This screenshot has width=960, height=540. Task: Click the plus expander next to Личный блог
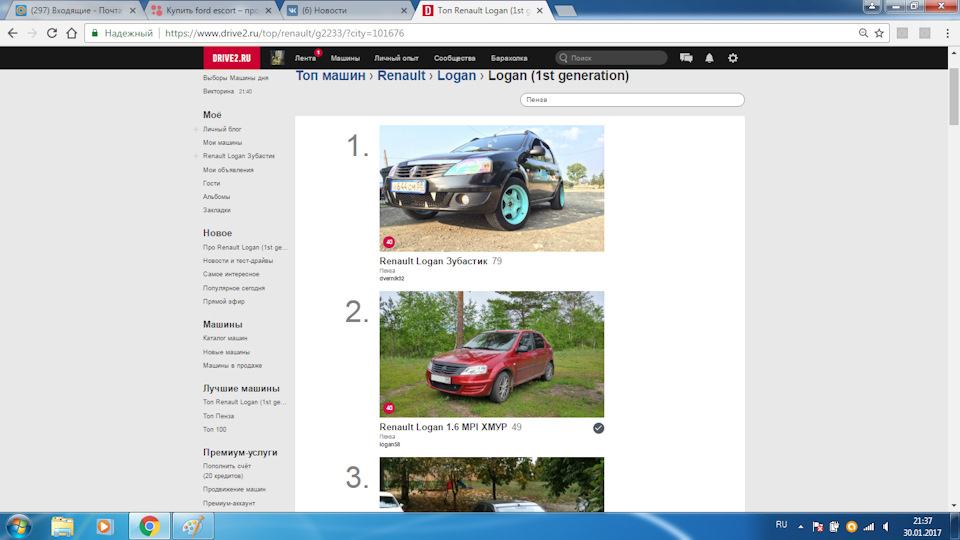196,129
